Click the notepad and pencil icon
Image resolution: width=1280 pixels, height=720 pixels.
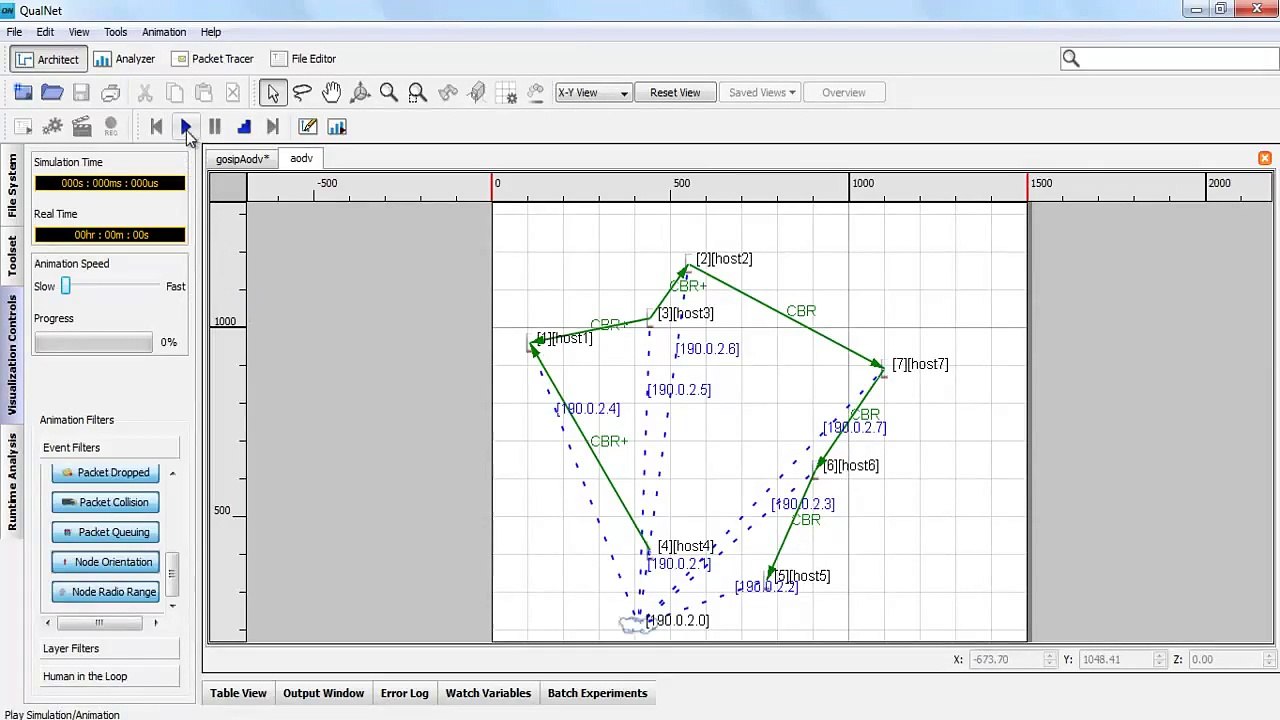[x=308, y=127]
